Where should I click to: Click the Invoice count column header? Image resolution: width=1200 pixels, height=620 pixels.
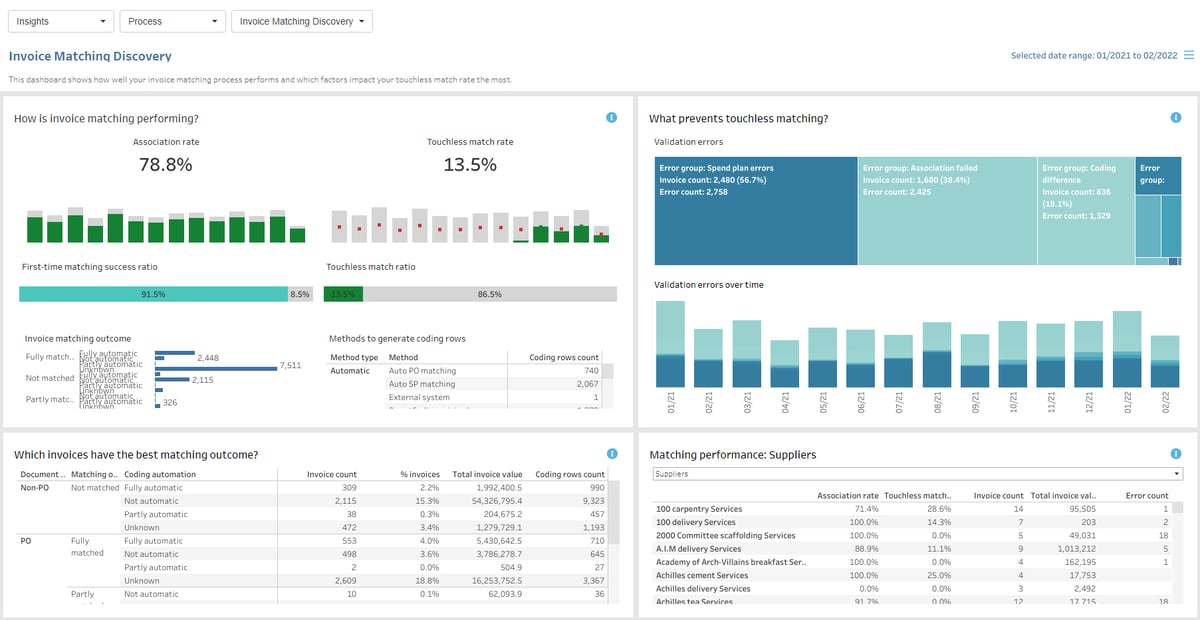point(997,495)
